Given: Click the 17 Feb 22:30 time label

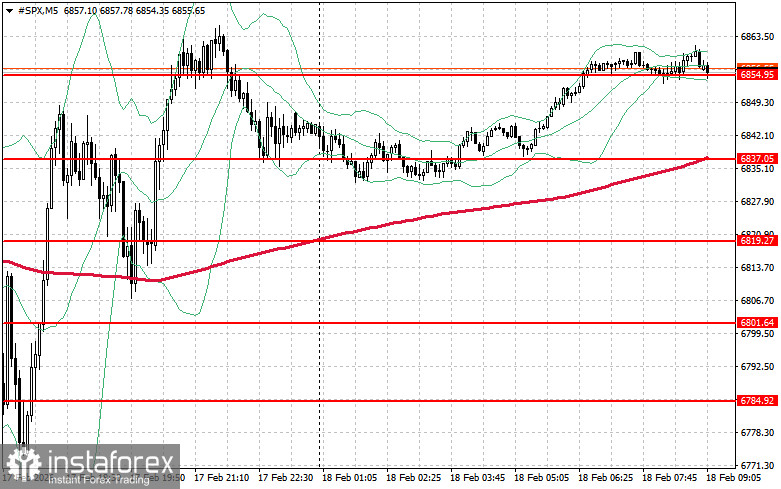Looking at the screenshot, I should click(285, 478).
